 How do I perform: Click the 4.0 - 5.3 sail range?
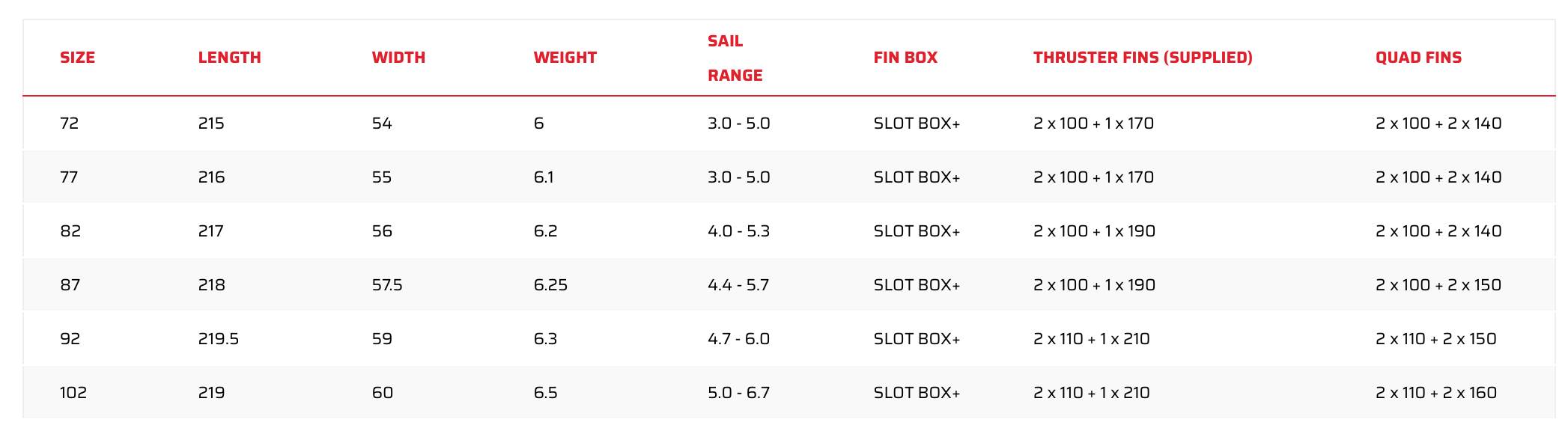pos(738,231)
